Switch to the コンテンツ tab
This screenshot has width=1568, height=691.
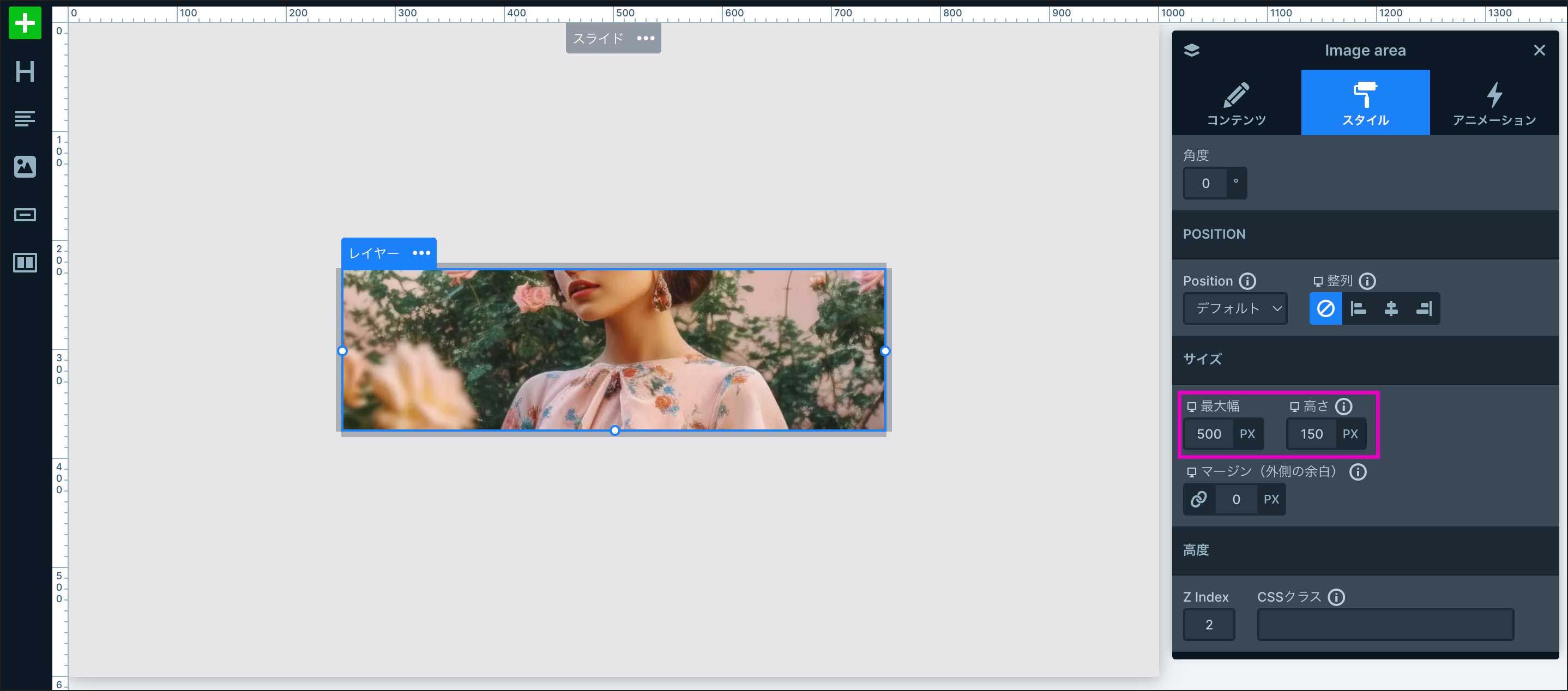[1237, 102]
